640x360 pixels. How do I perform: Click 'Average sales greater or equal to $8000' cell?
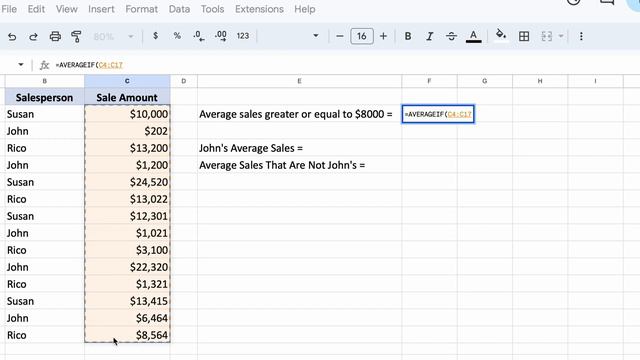pos(299,114)
